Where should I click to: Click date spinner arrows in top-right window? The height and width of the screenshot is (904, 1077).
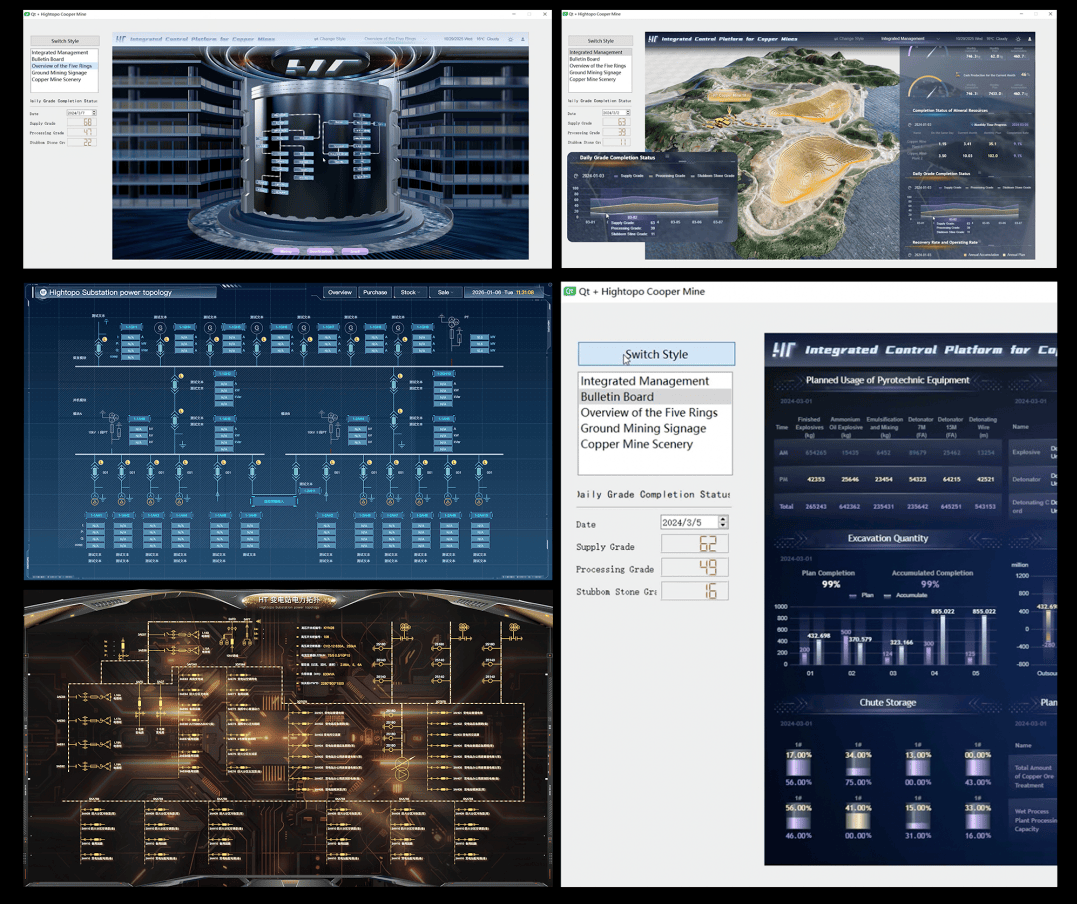point(628,113)
